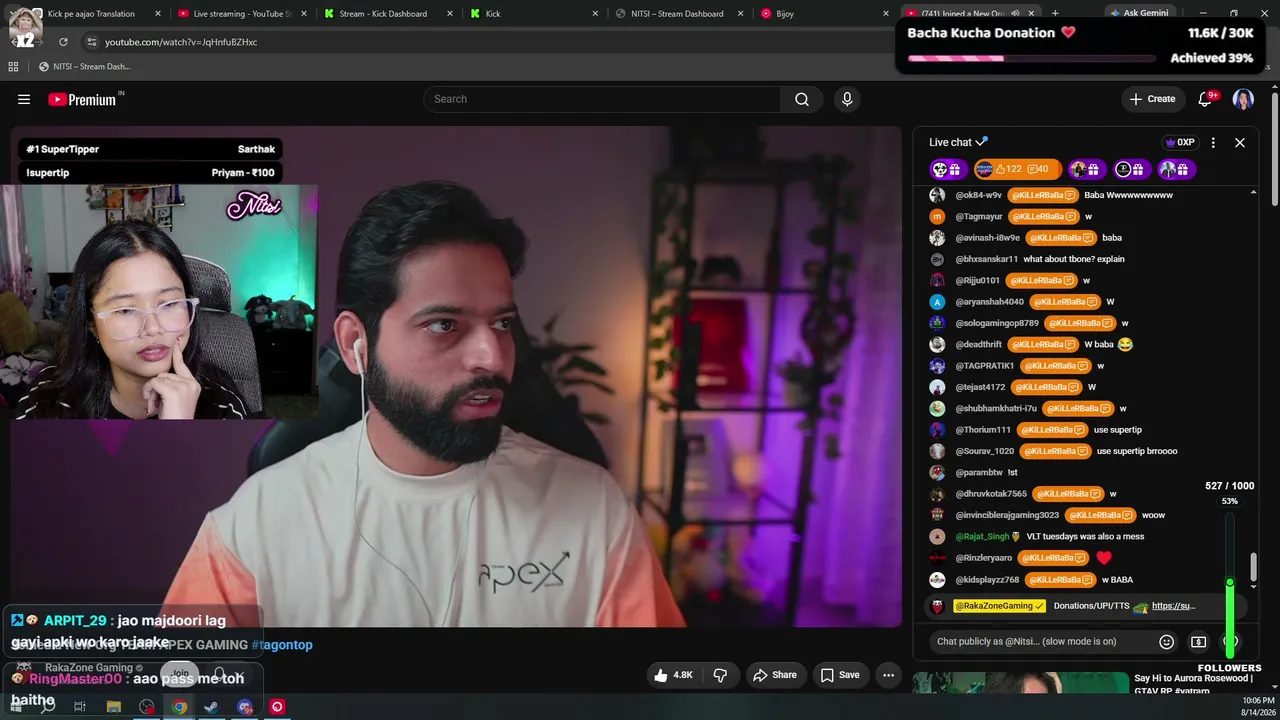Open Discord from the taskbar
The width and height of the screenshot is (1280, 720).
245,707
